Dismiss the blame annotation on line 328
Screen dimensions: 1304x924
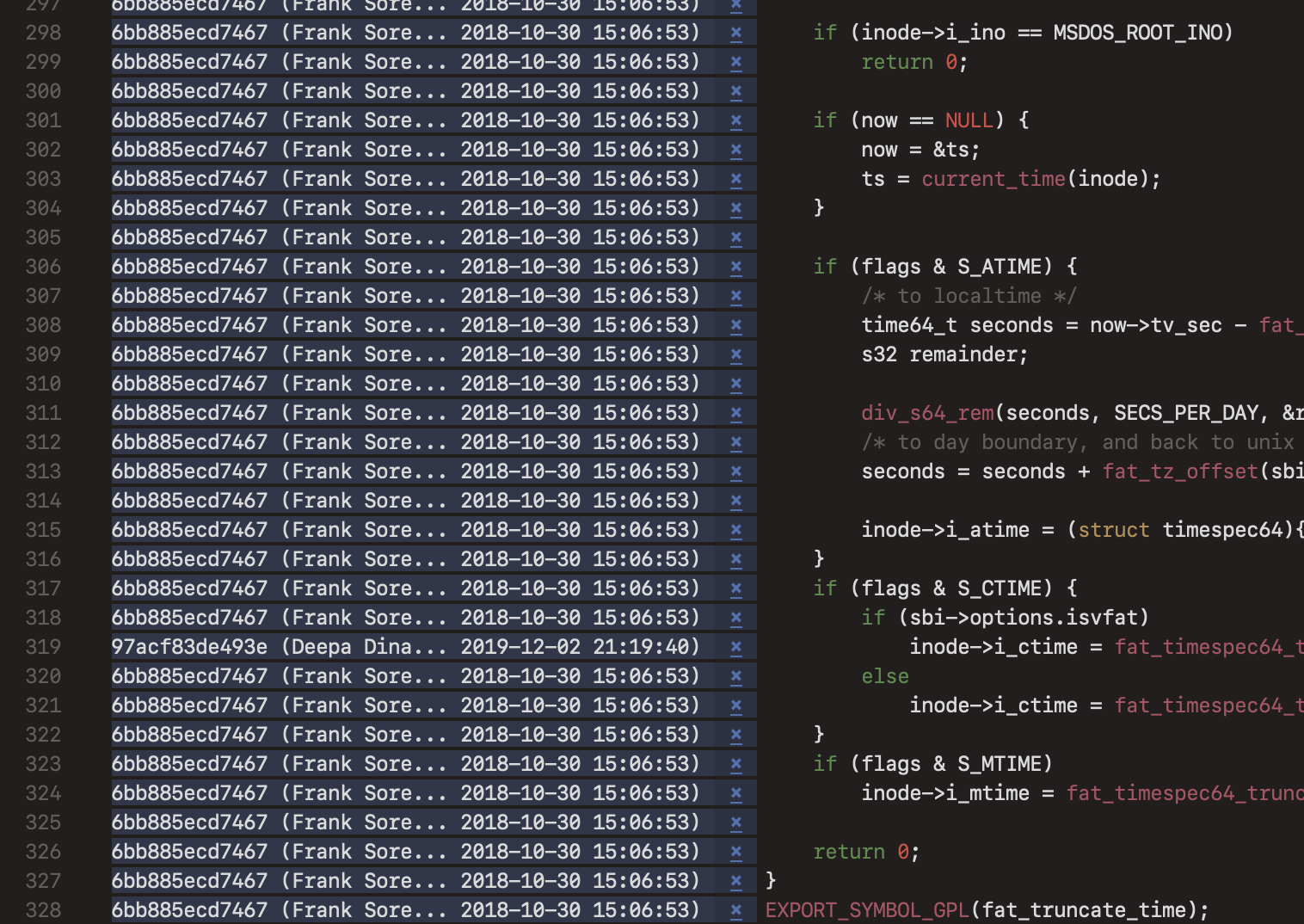click(735, 909)
